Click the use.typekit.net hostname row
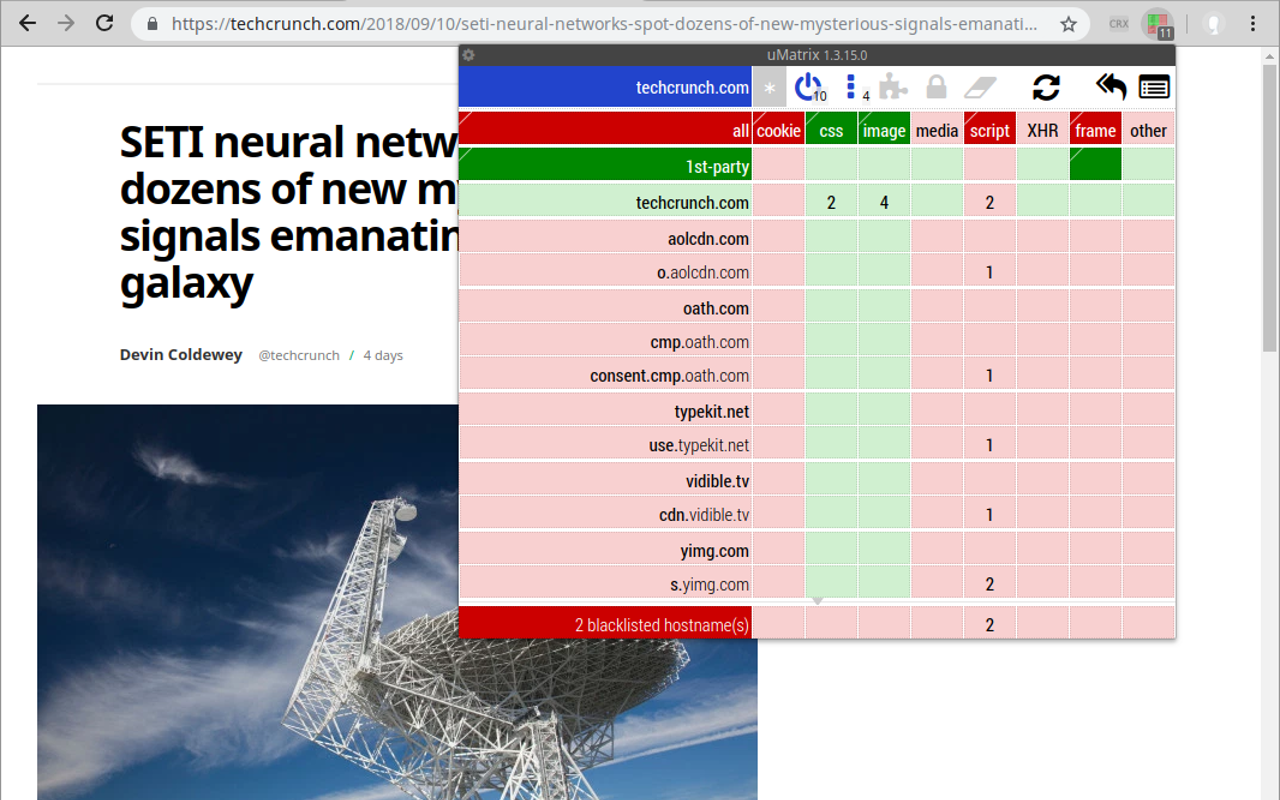 click(x=605, y=444)
